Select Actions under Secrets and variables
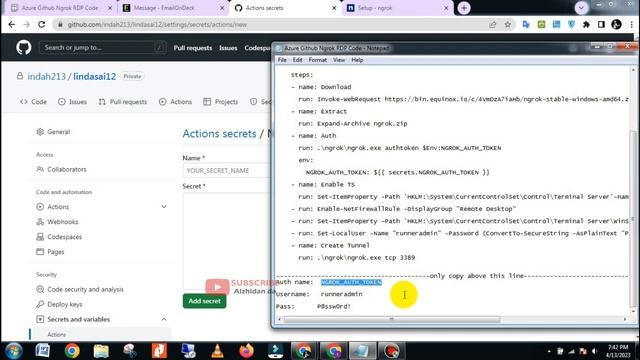Viewport: 640px width, 360px height. click(57, 334)
